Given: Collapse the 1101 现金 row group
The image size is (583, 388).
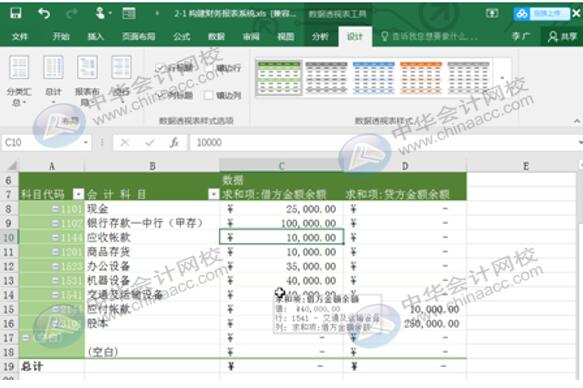Looking at the screenshot, I should coord(55,209).
